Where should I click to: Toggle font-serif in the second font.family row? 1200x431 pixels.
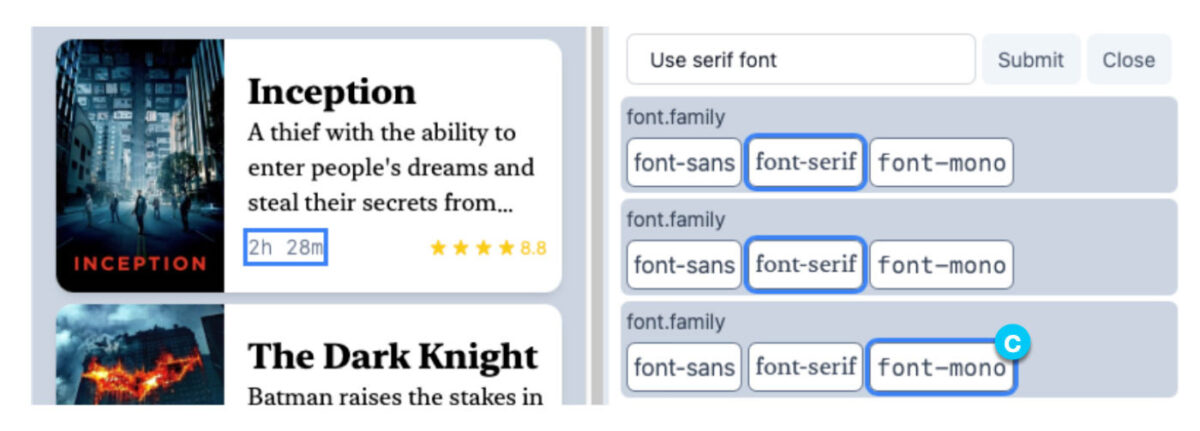pyautogui.click(x=805, y=265)
